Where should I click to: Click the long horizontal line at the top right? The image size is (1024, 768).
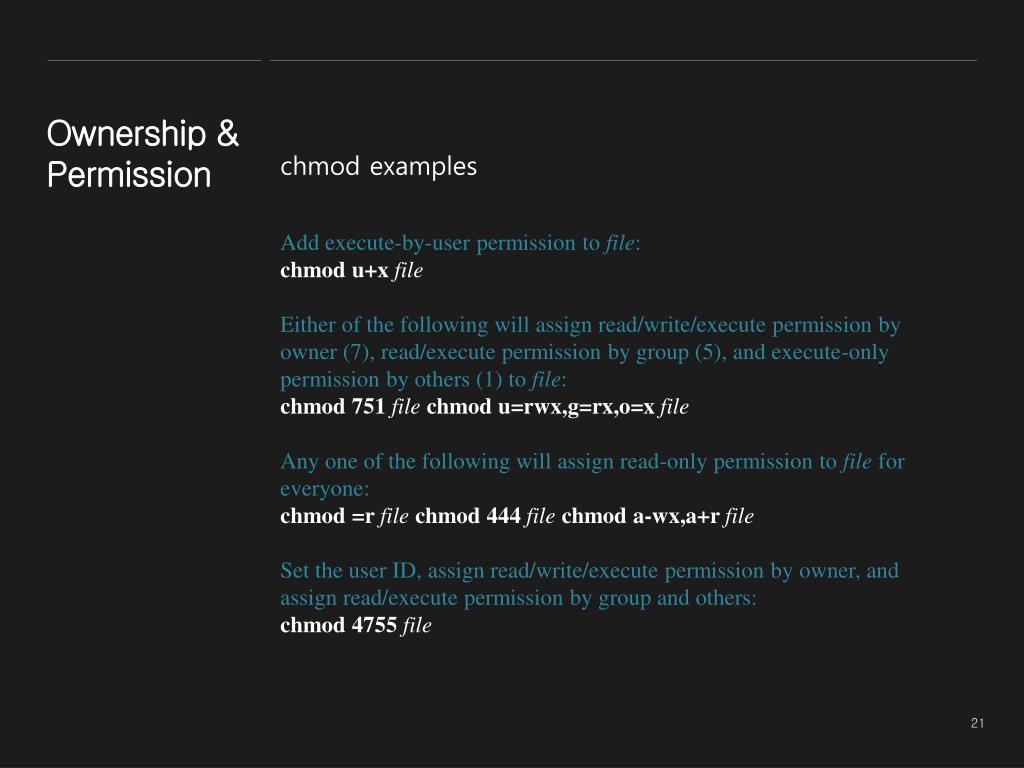coord(624,61)
